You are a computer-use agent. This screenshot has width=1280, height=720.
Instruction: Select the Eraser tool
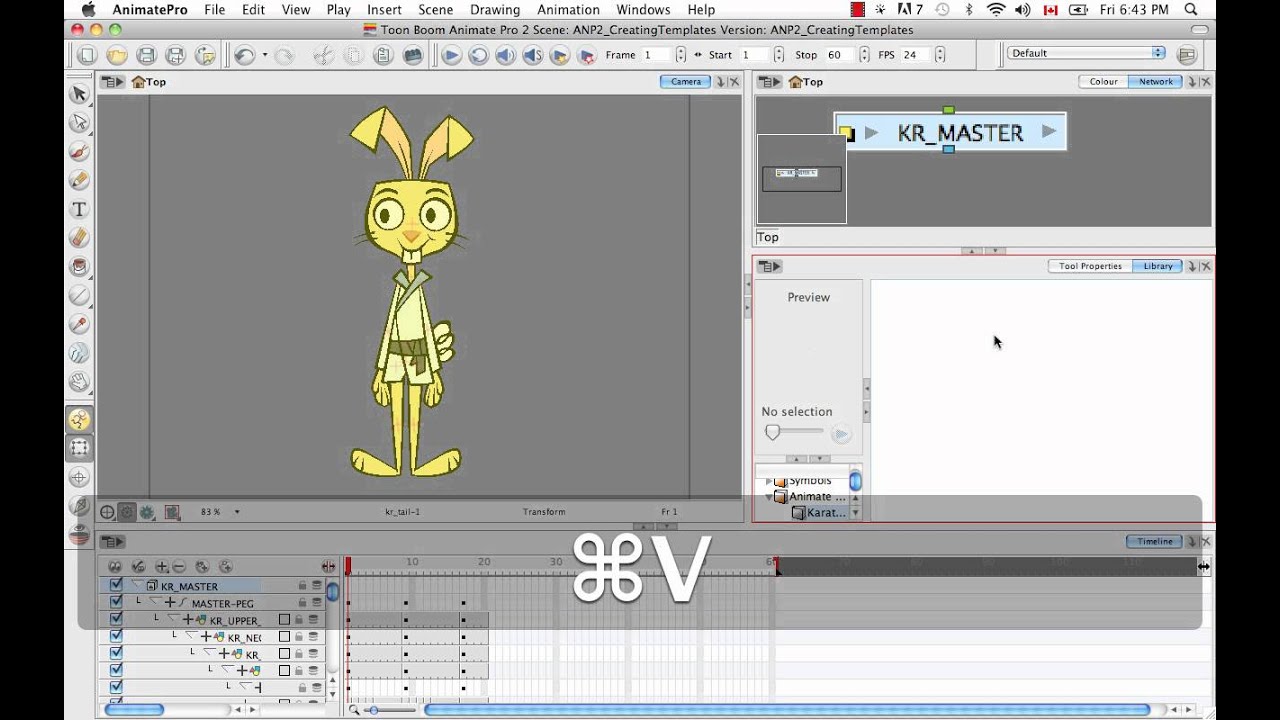[79, 238]
